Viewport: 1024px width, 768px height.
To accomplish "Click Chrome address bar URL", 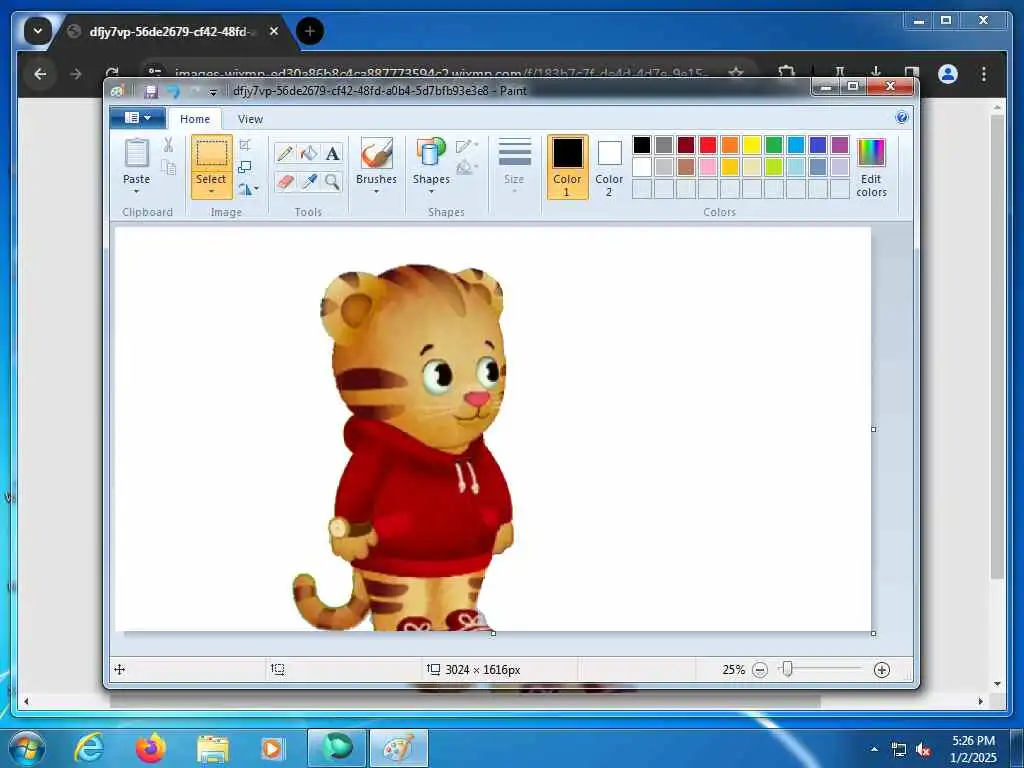I will [441, 74].
